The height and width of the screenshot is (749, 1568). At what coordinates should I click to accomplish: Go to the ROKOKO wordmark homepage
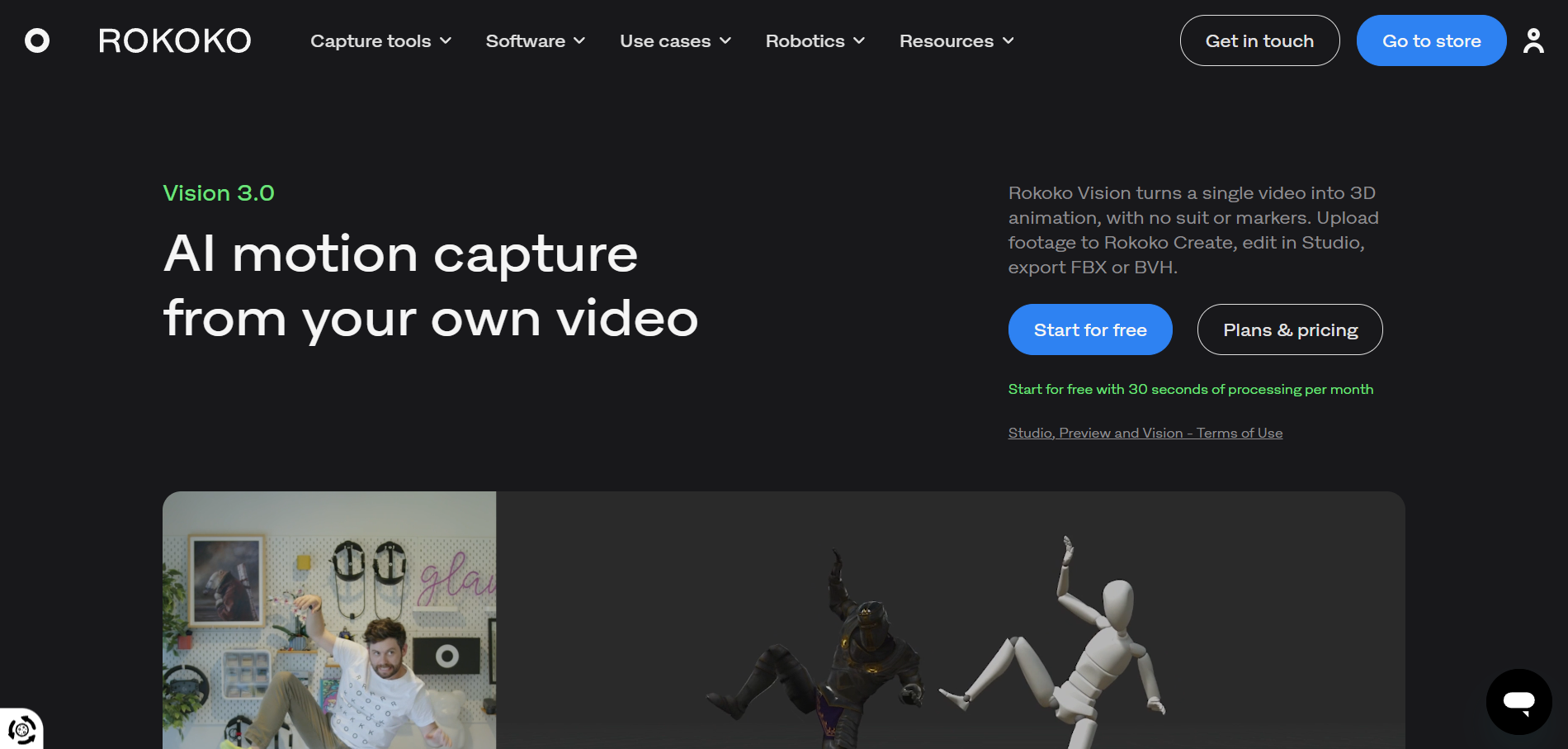[175, 40]
